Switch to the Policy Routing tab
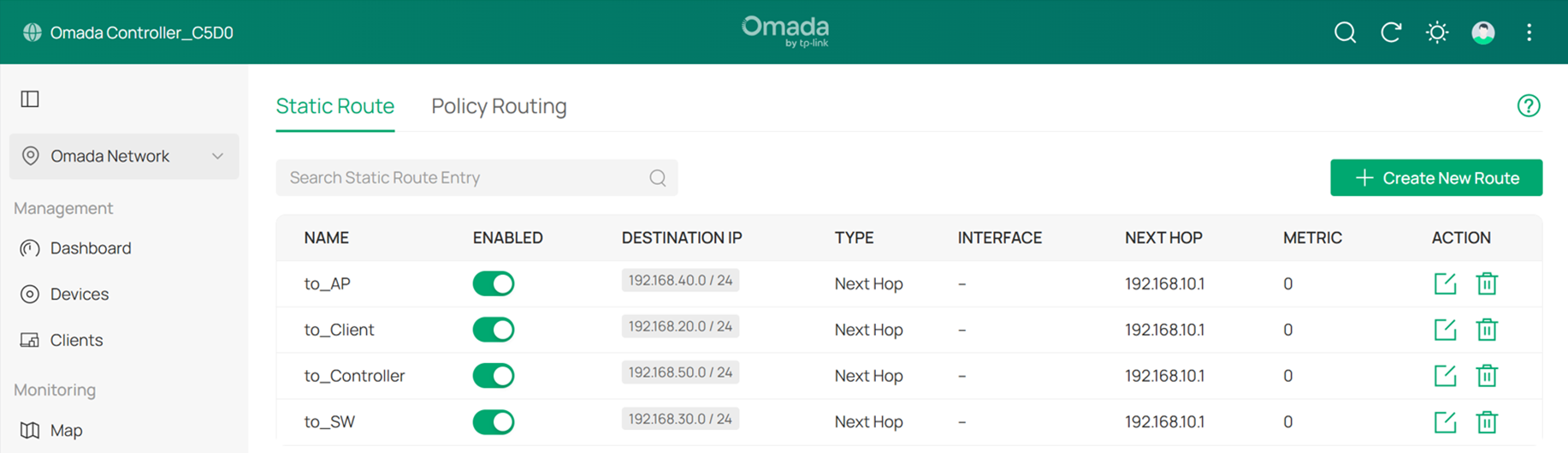 pyautogui.click(x=499, y=106)
